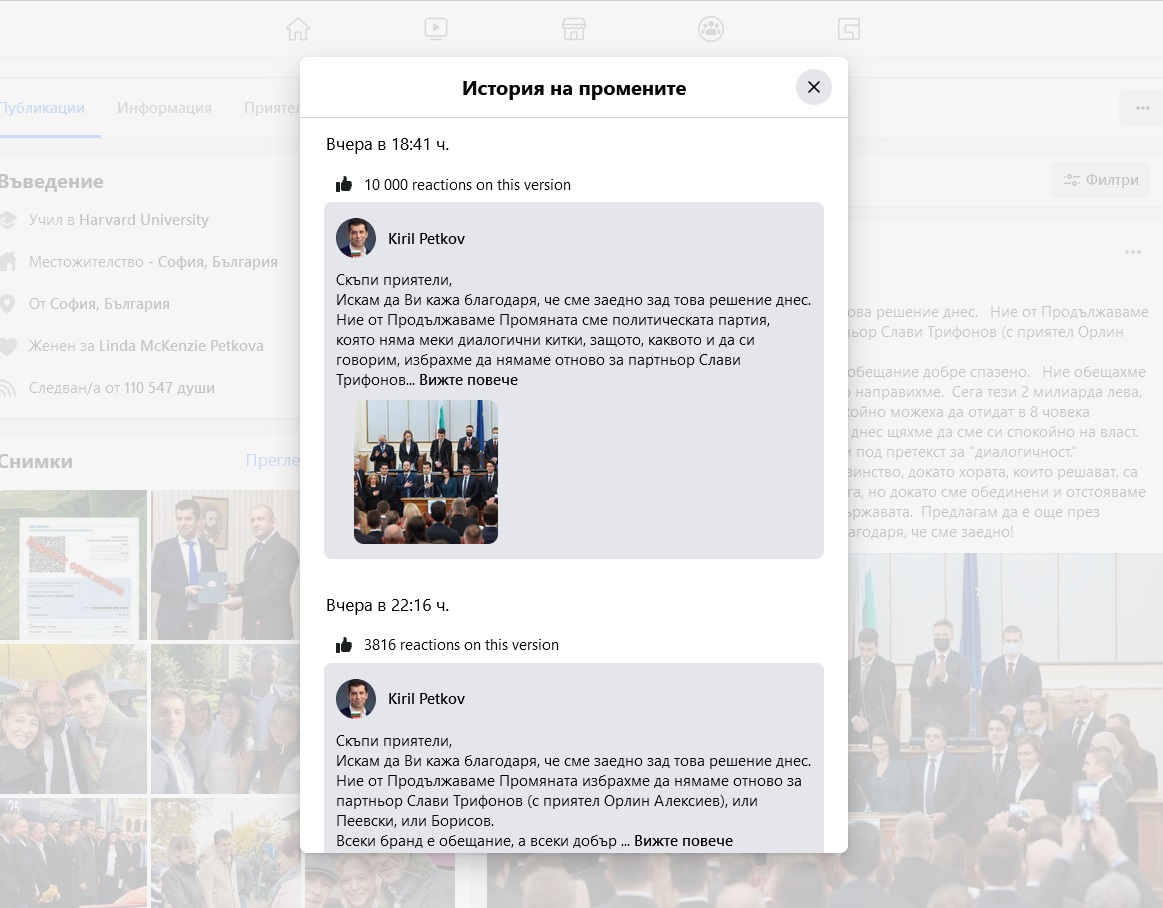Open the Gaming icon in top bar
1163x908 pixels.
coord(849,29)
